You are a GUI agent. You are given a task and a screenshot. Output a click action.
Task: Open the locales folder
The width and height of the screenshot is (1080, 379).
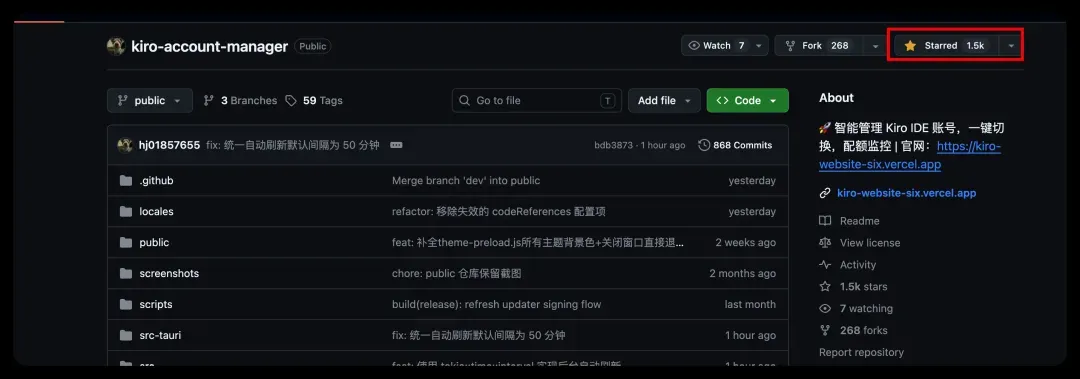(156, 212)
